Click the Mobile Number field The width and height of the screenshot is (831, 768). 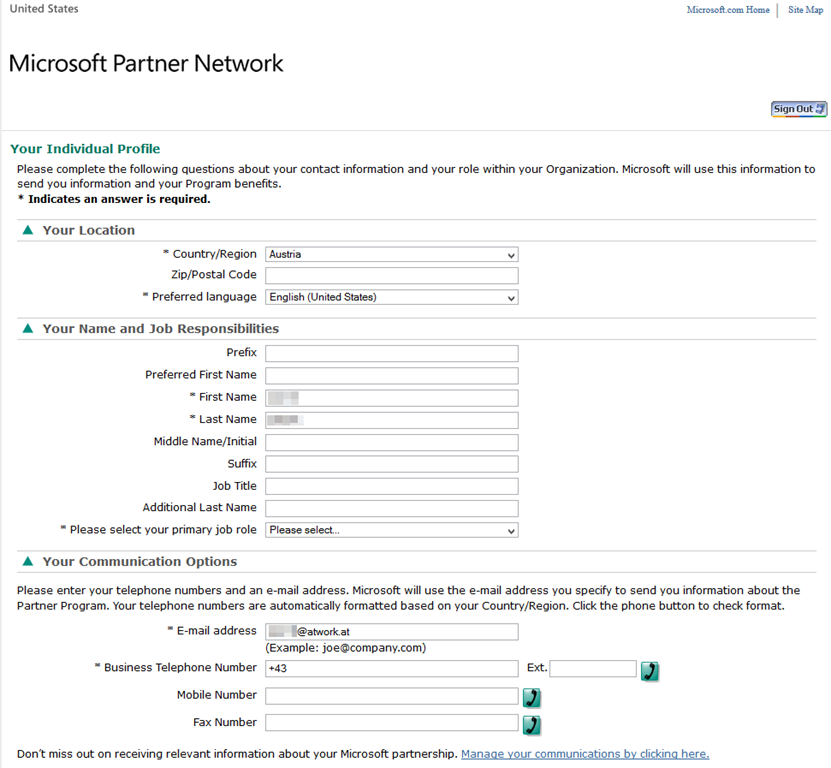(x=392, y=696)
